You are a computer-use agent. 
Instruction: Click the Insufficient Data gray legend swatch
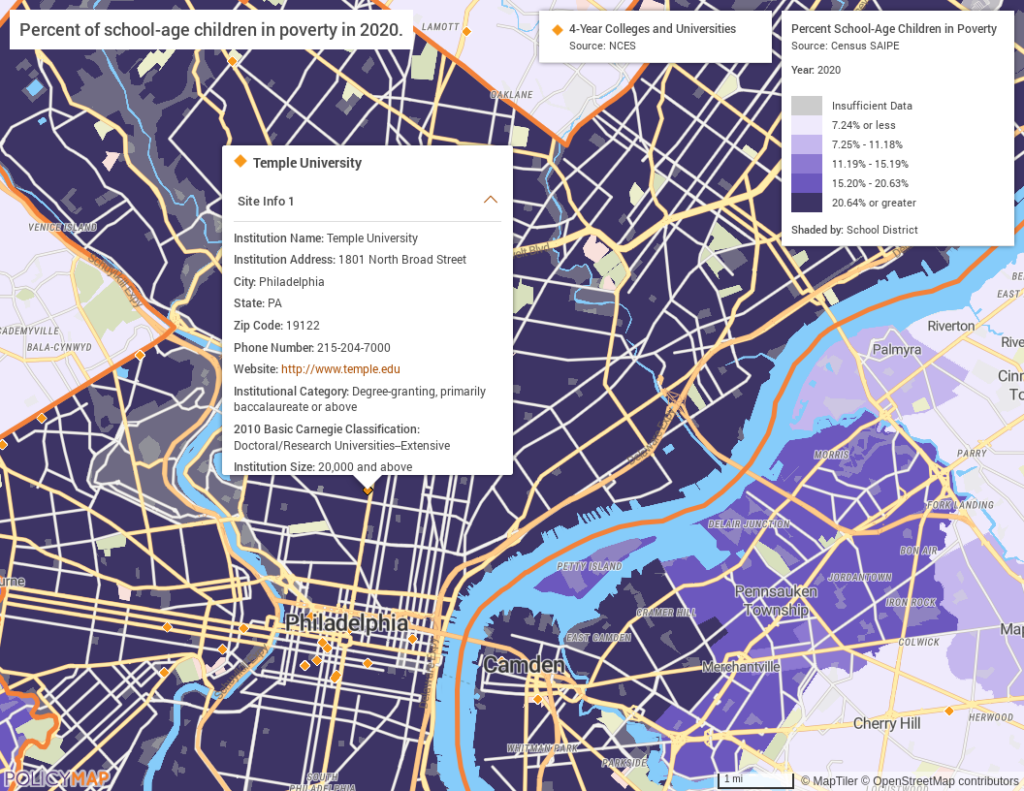tap(807, 106)
